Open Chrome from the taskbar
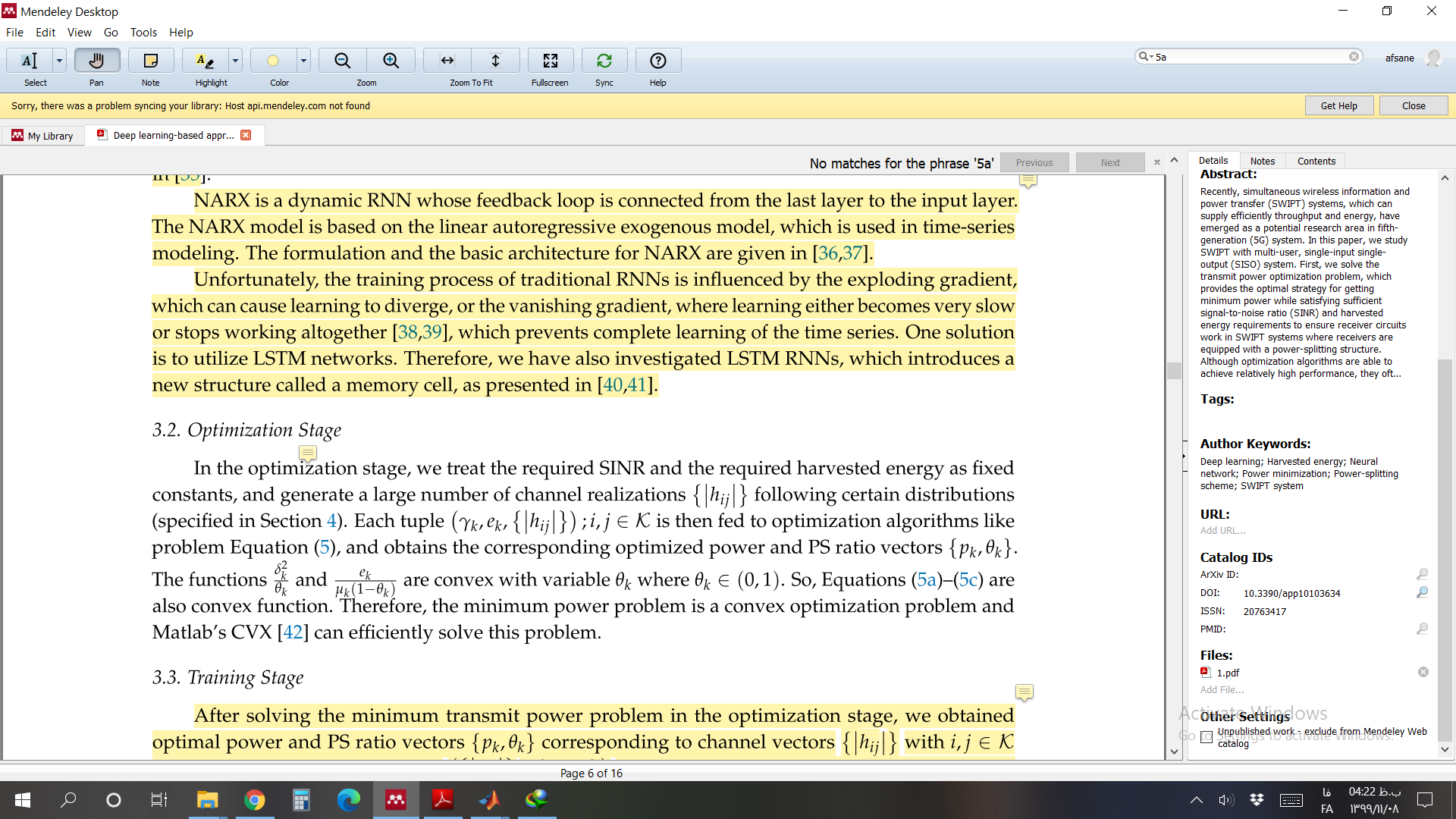This screenshot has height=819, width=1456. coord(254,800)
